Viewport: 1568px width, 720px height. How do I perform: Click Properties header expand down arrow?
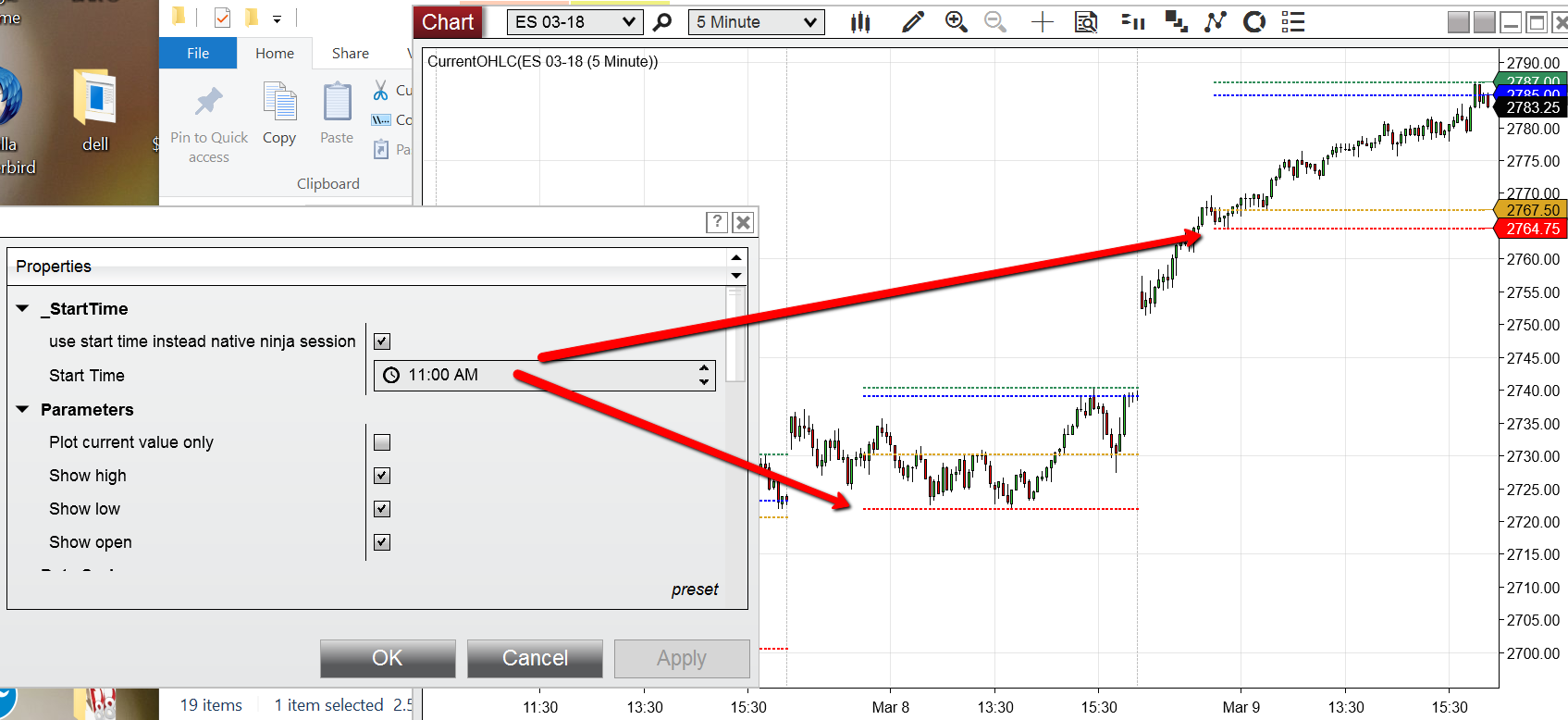(736, 275)
